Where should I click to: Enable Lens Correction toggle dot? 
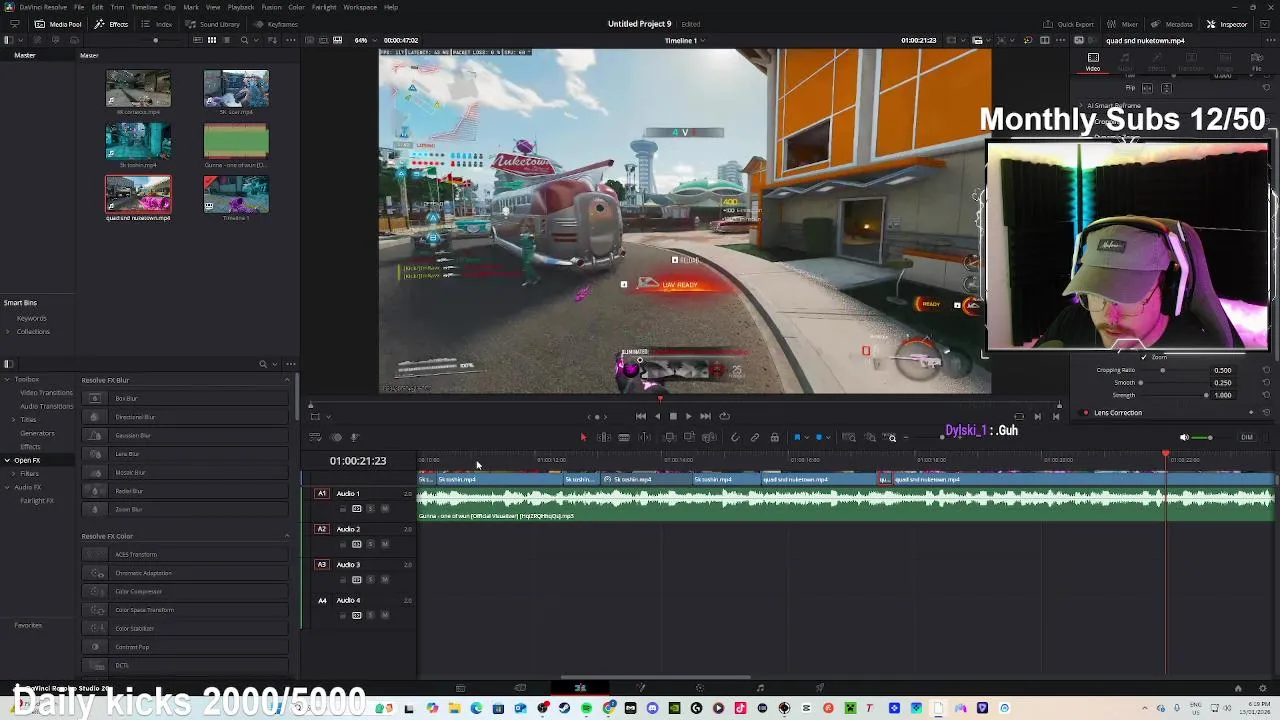[1086, 412]
